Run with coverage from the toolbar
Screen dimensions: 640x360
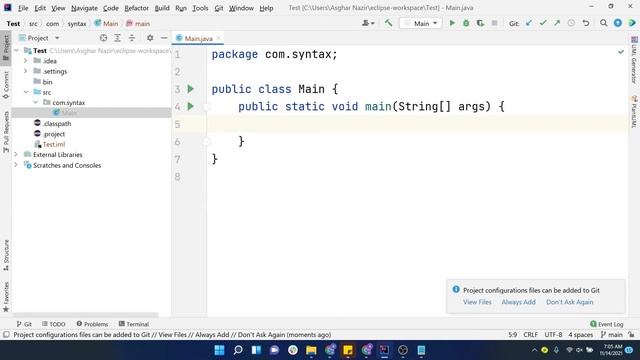[480, 23]
